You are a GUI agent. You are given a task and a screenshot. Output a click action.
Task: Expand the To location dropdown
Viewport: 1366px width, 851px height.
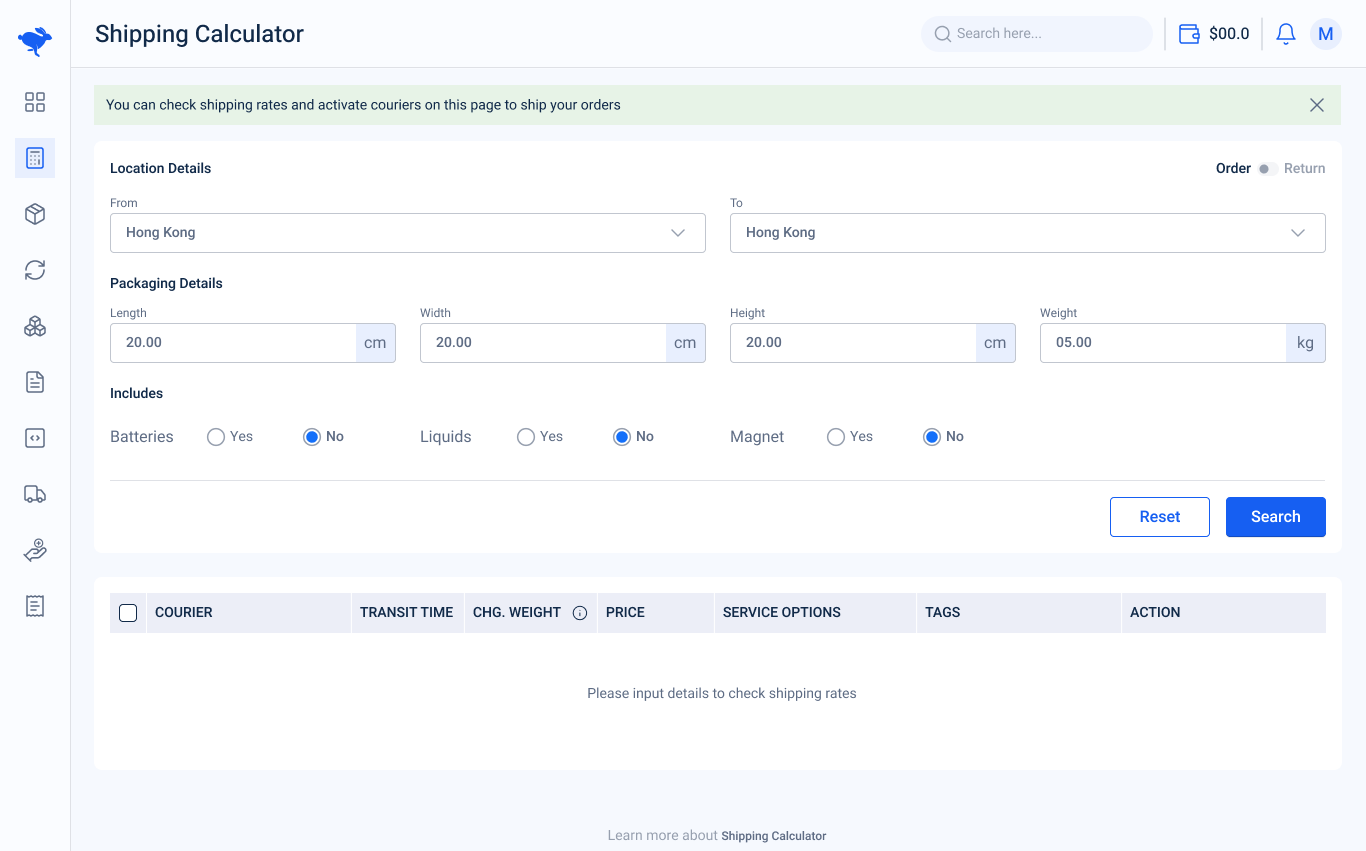[1027, 233]
